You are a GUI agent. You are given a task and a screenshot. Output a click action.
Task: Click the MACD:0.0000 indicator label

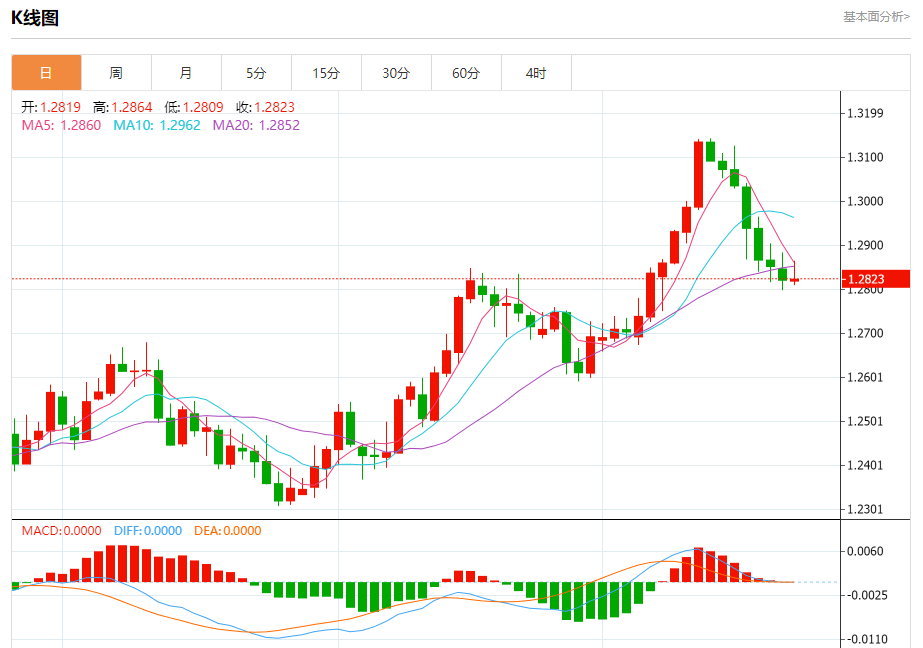(x=61, y=531)
